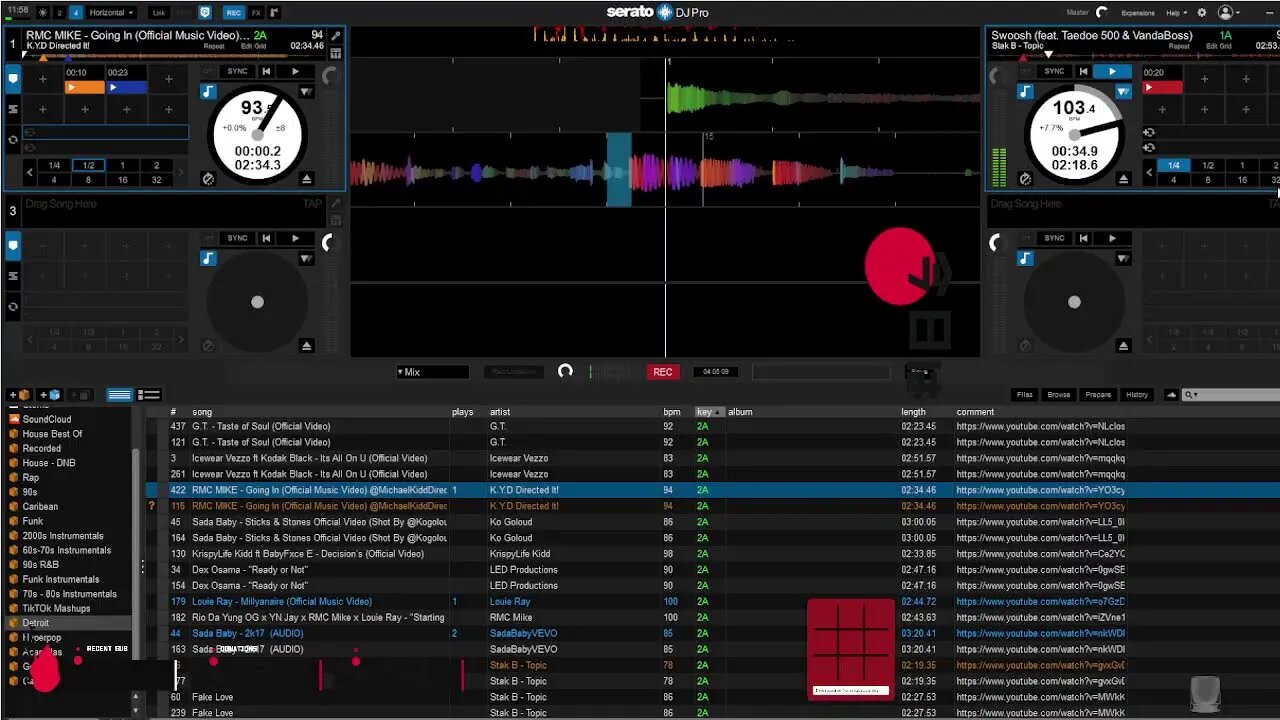
Task: Open the History panel tab
Action: click(x=1137, y=395)
